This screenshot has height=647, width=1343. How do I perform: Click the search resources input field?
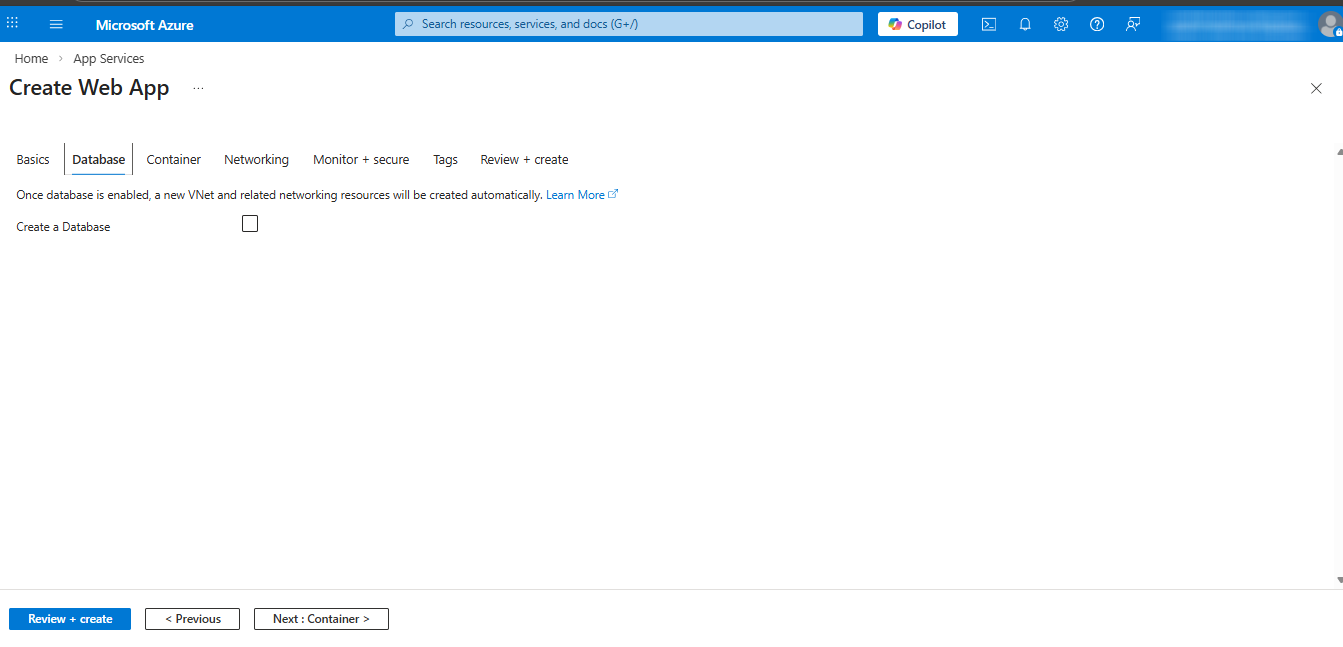pyautogui.click(x=630, y=24)
